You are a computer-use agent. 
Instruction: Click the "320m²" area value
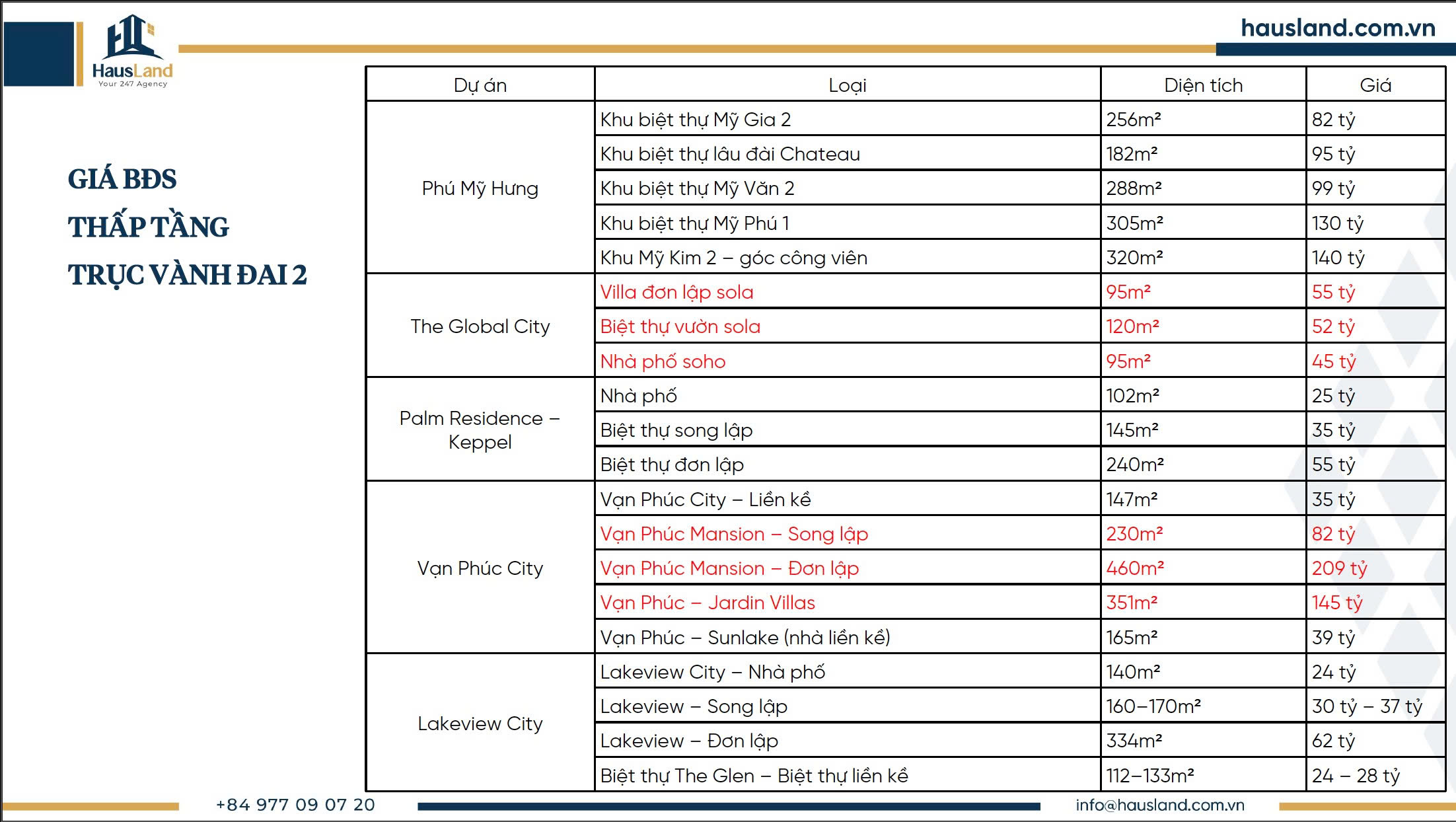pos(1134,258)
